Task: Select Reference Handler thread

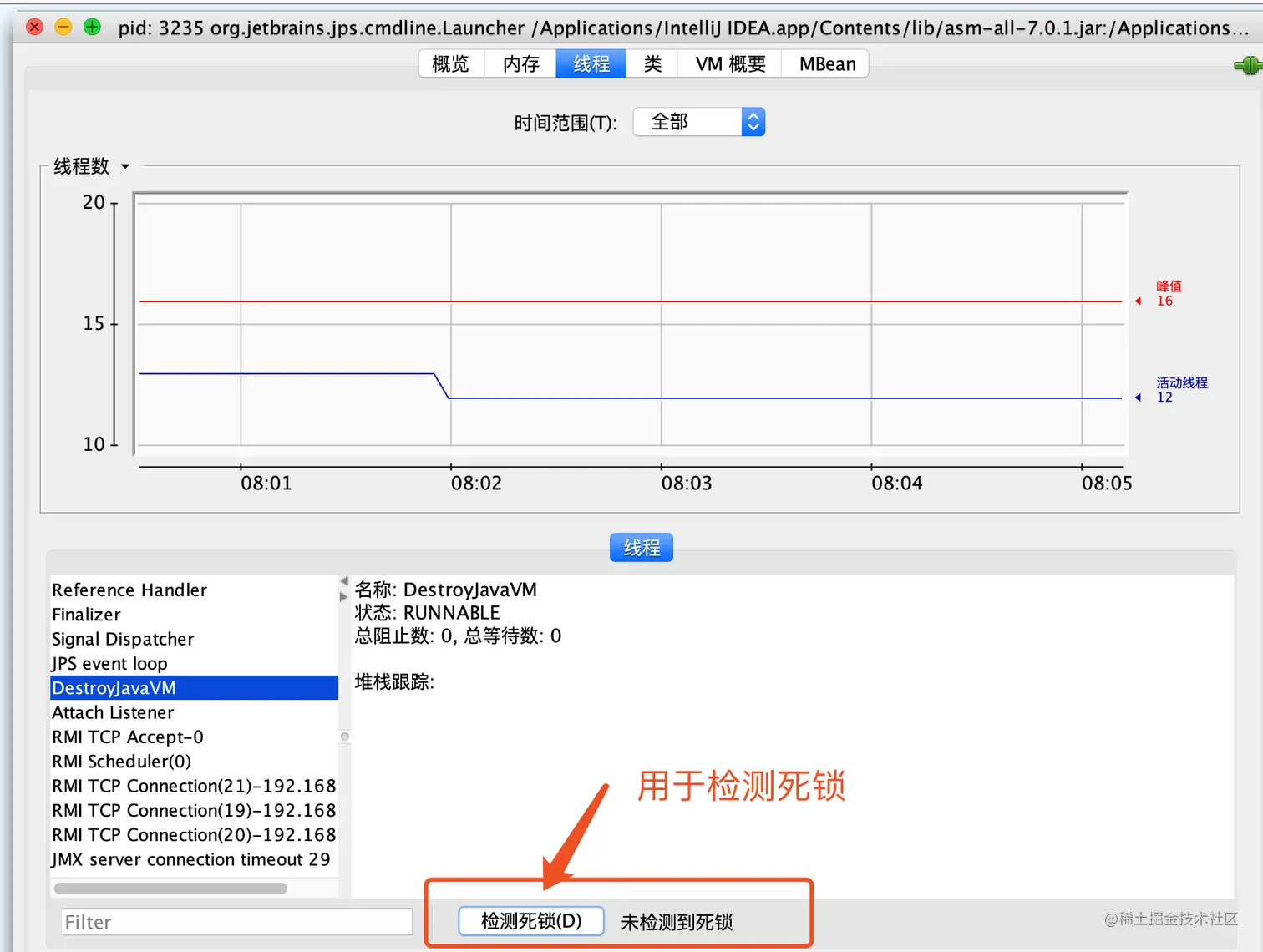Action: (194, 590)
